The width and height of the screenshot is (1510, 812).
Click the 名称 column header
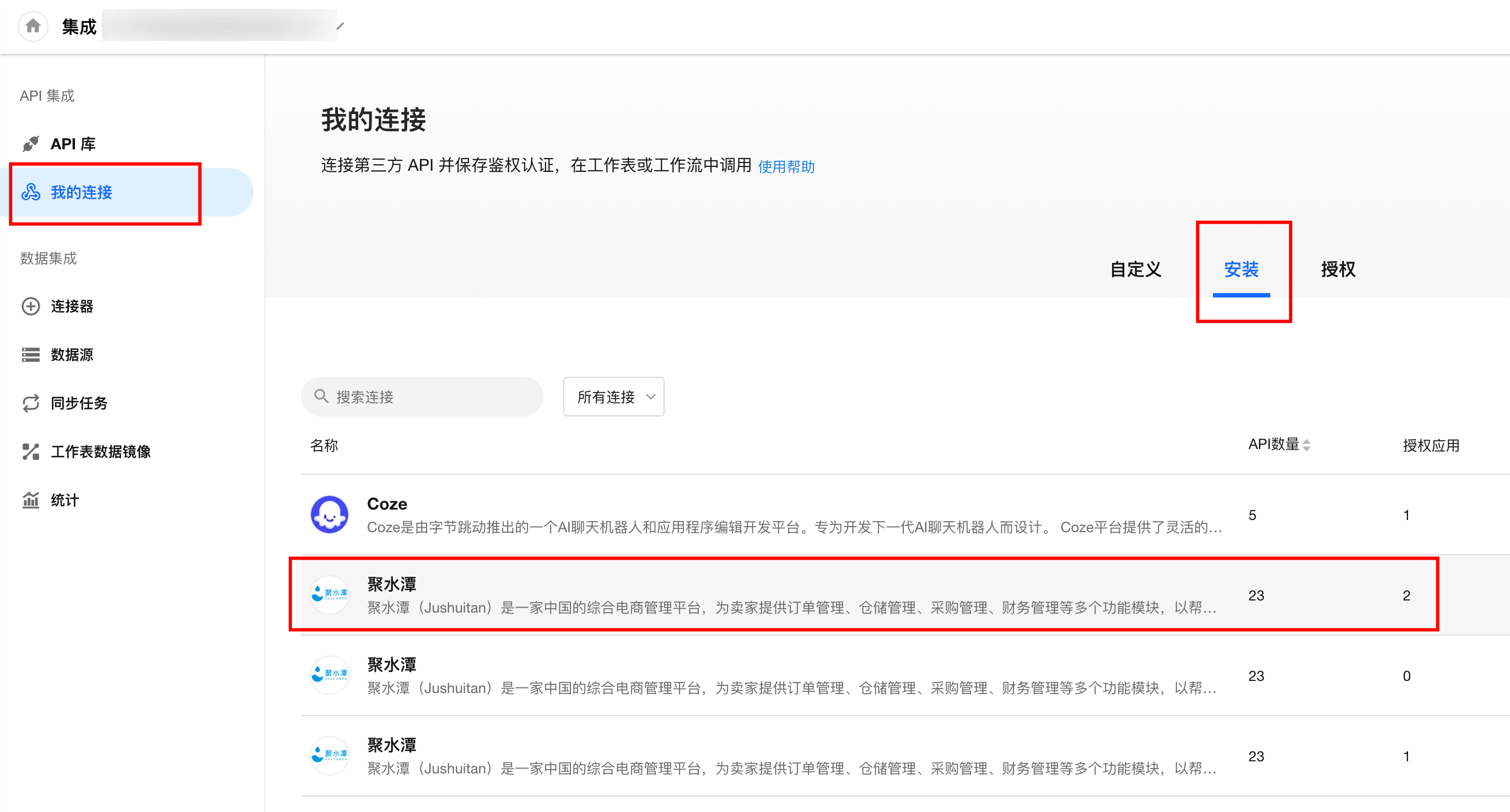(x=323, y=445)
